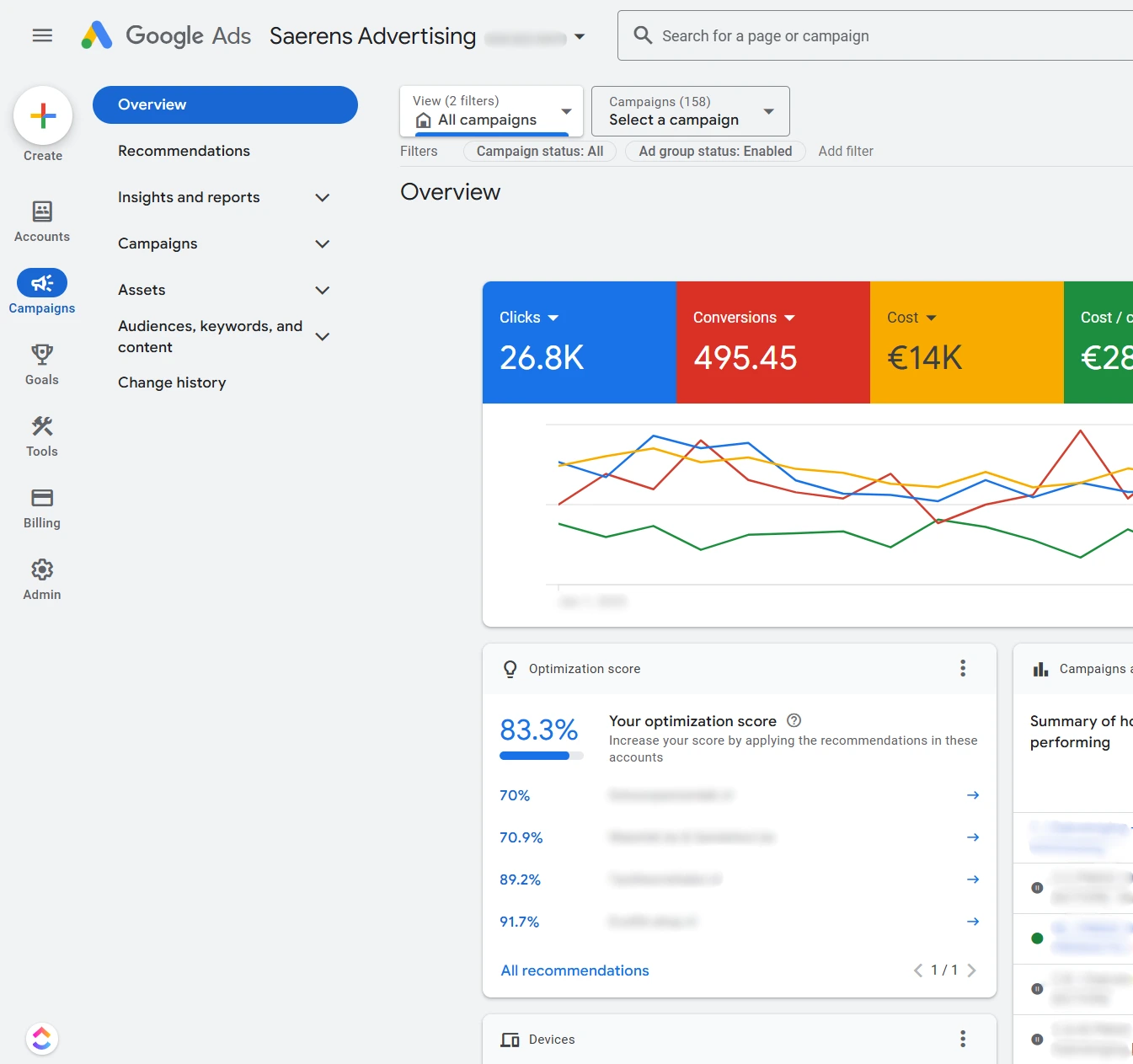Click the optimization score progress bar
The width and height of the screenshot is (1133, 1064).
[x=542, y=756]
